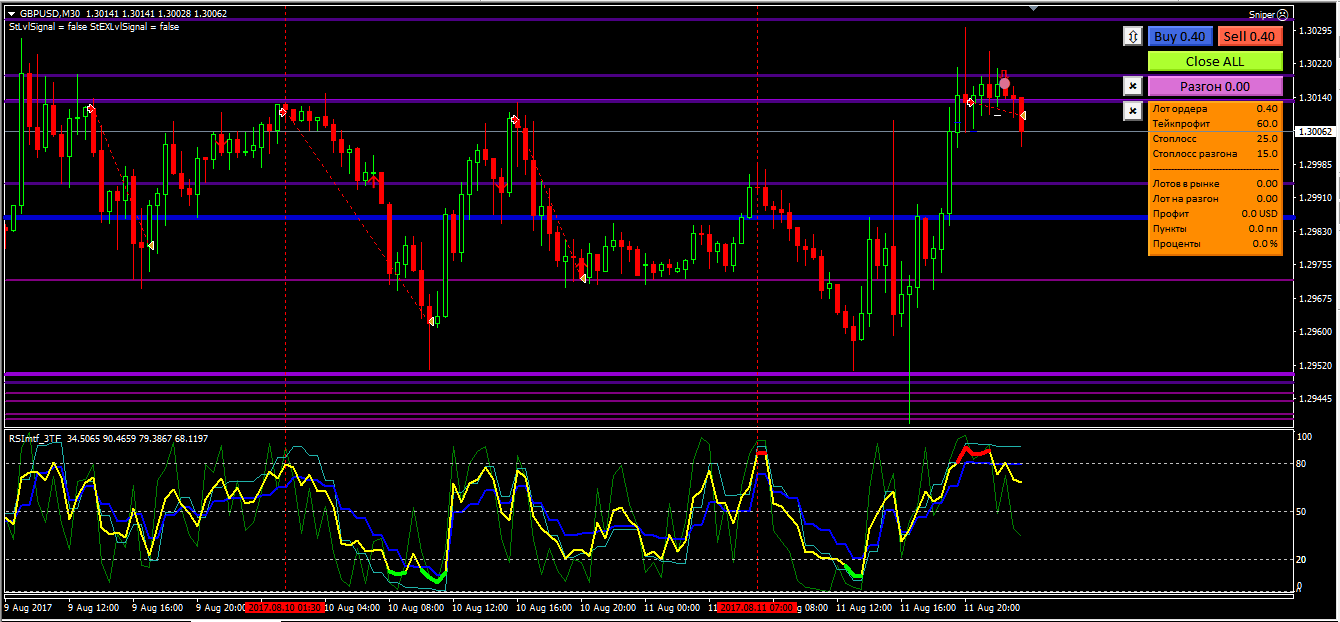Screen dimensions: 1340x622
Task: Click the x button beside Разгон
Action: [x=1132, y=86]
